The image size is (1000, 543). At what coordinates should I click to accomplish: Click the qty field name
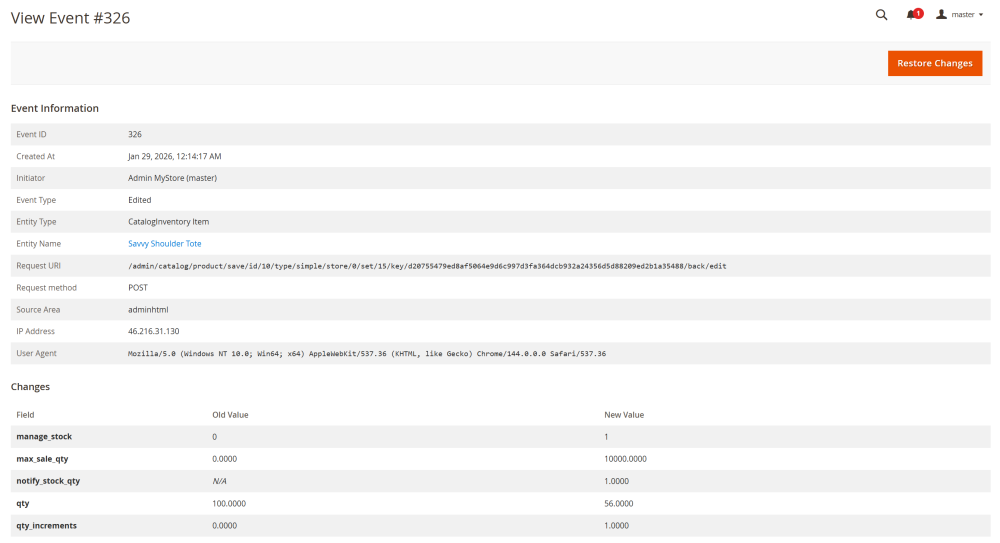[23, 503]
